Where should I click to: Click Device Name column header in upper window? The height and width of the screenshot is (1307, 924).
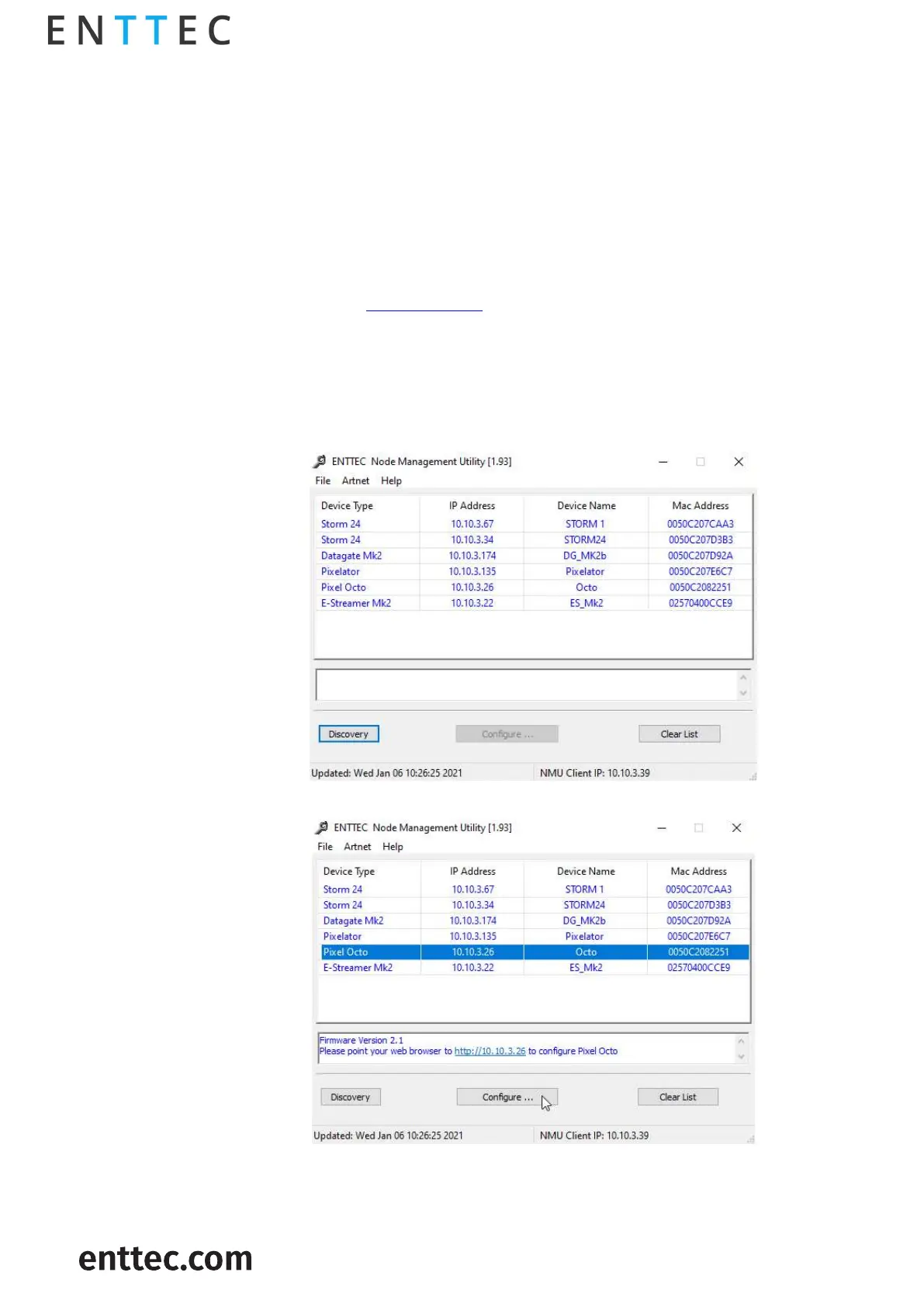pyautogui.click(x=586, y=506)
